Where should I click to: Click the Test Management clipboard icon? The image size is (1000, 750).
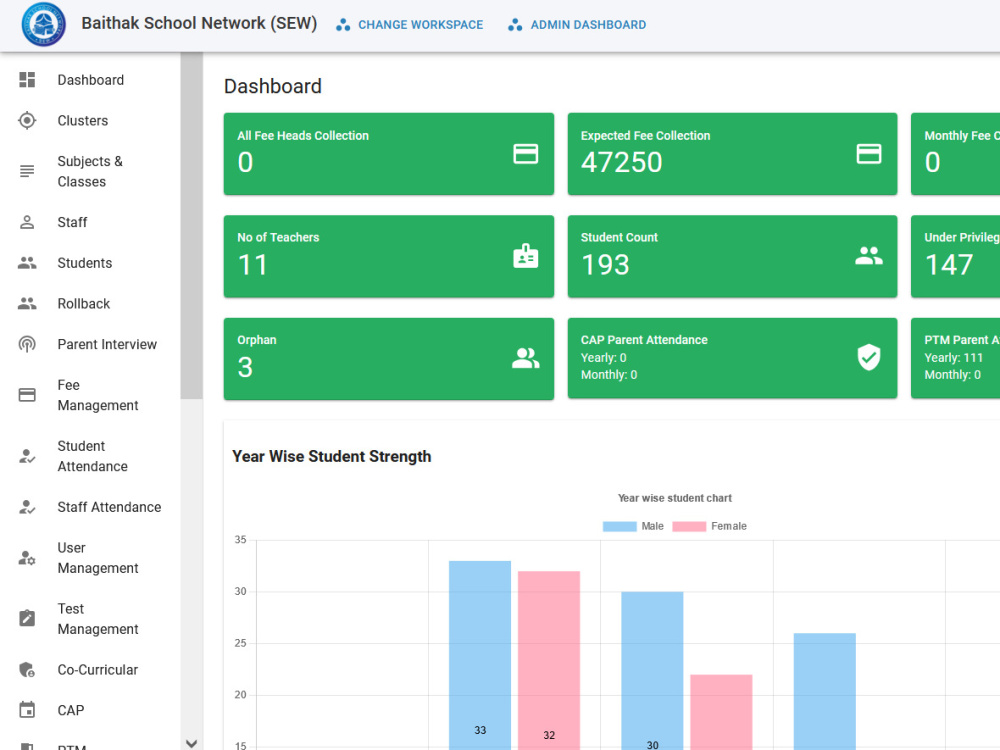click(27, 618)
